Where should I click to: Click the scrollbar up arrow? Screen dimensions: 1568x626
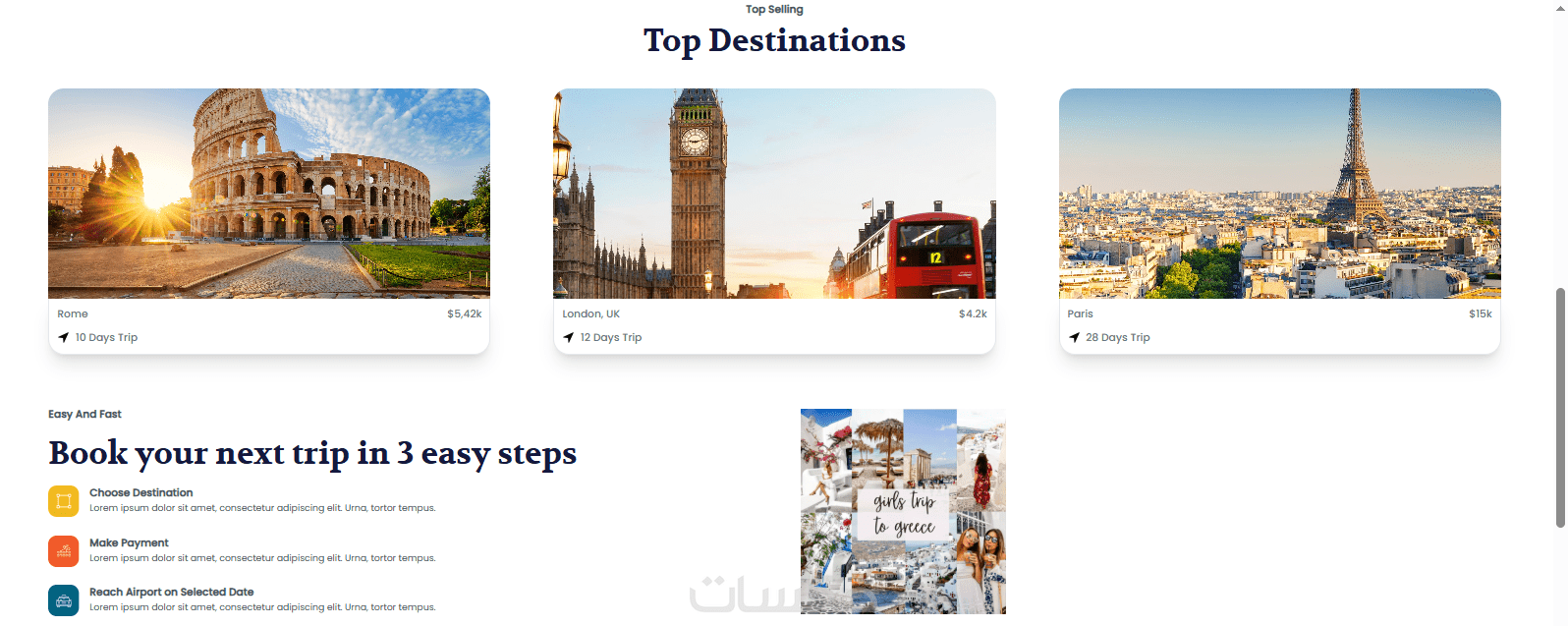(x=1560, y=7)
